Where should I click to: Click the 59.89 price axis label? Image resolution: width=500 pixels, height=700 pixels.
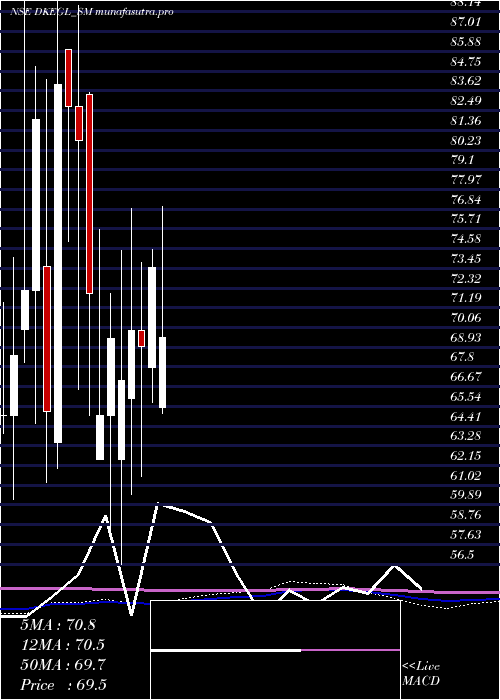point(466,495)
